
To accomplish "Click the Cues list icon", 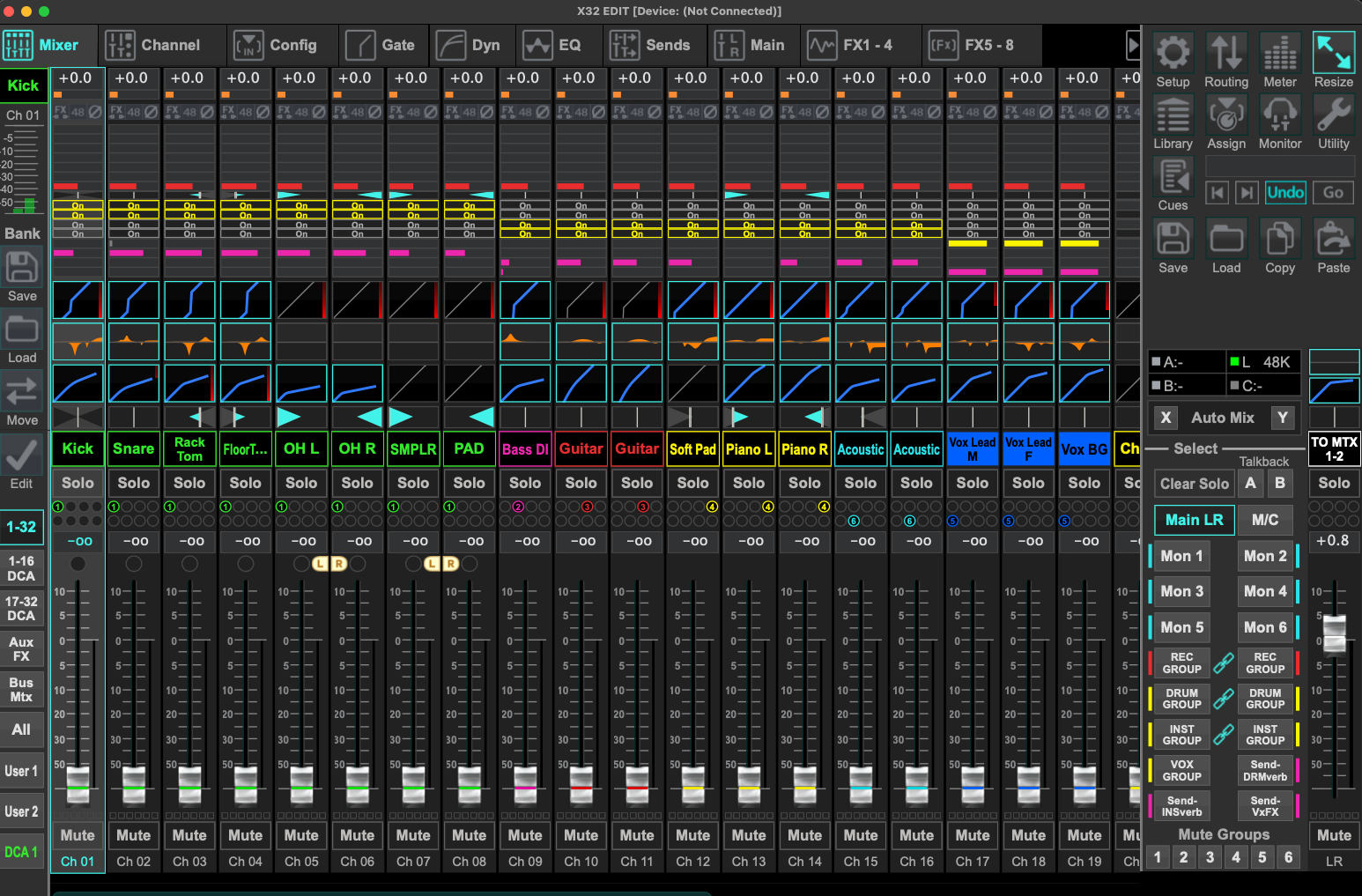I will 1173,178.
